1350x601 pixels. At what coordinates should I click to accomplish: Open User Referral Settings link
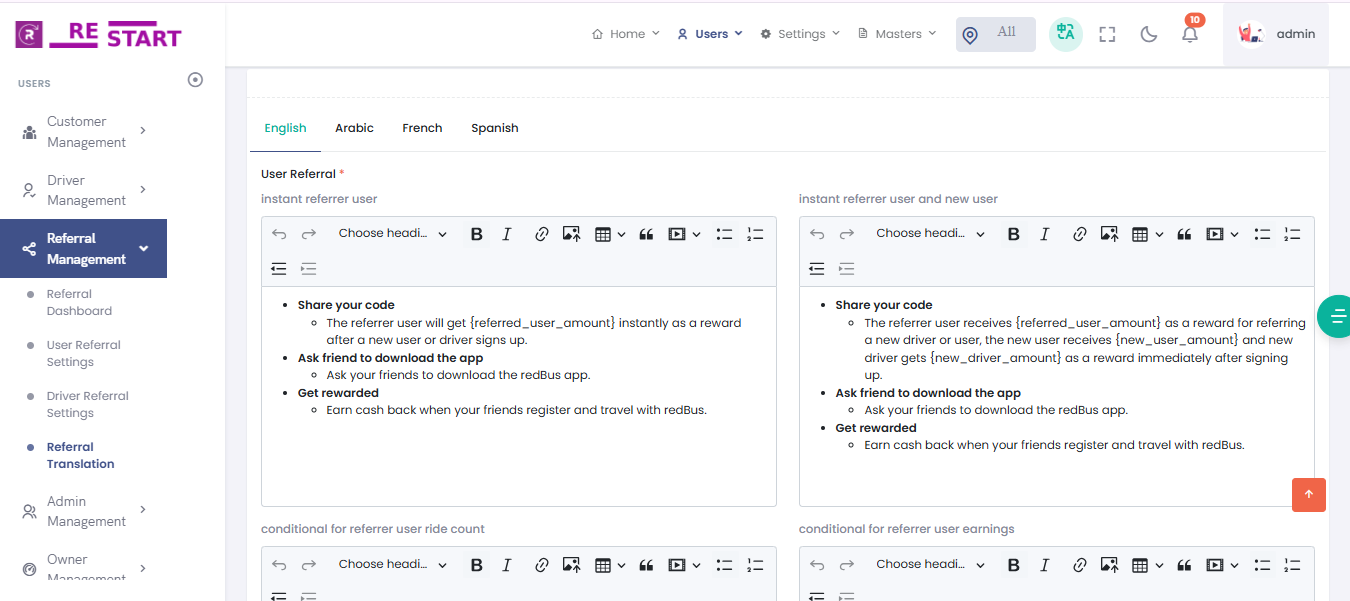click(x=83, y=353)
